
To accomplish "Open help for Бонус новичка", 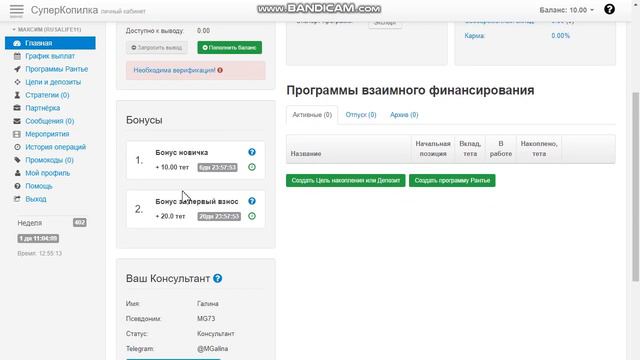I will [252, 152].
